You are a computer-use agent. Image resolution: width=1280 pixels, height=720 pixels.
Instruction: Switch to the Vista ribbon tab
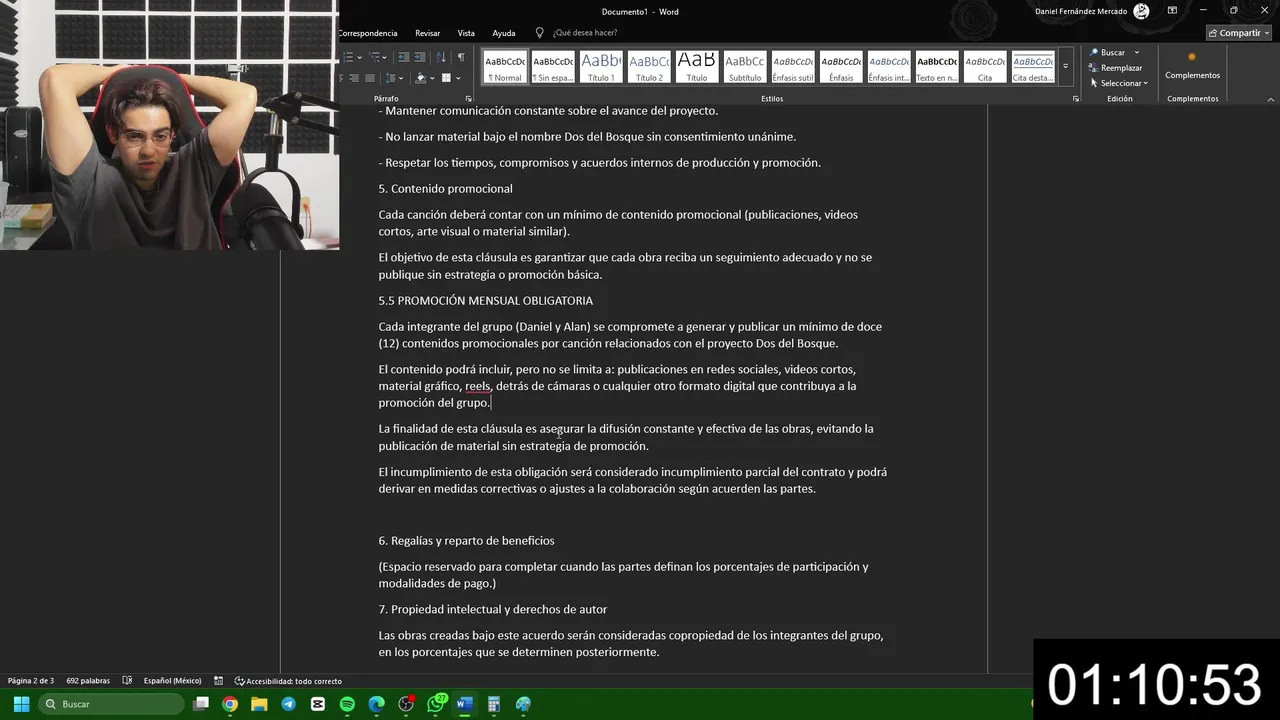(x=466, y=33)
